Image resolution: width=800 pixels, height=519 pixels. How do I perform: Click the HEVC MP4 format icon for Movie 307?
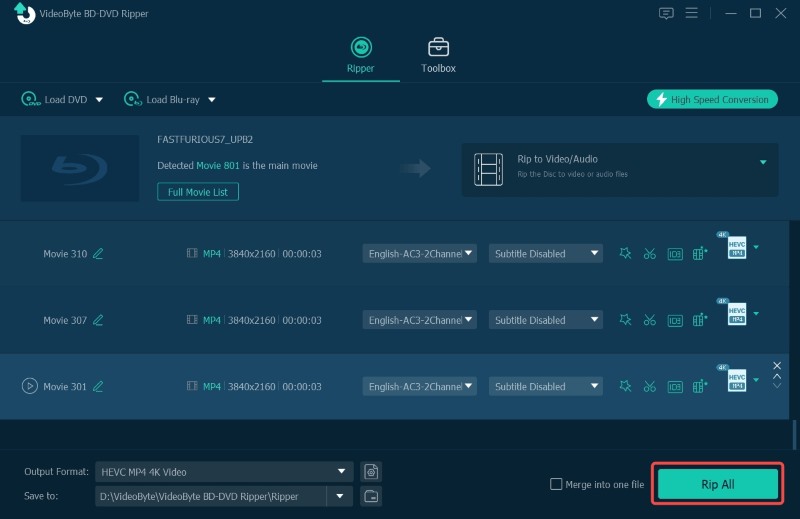coord(736,314)
